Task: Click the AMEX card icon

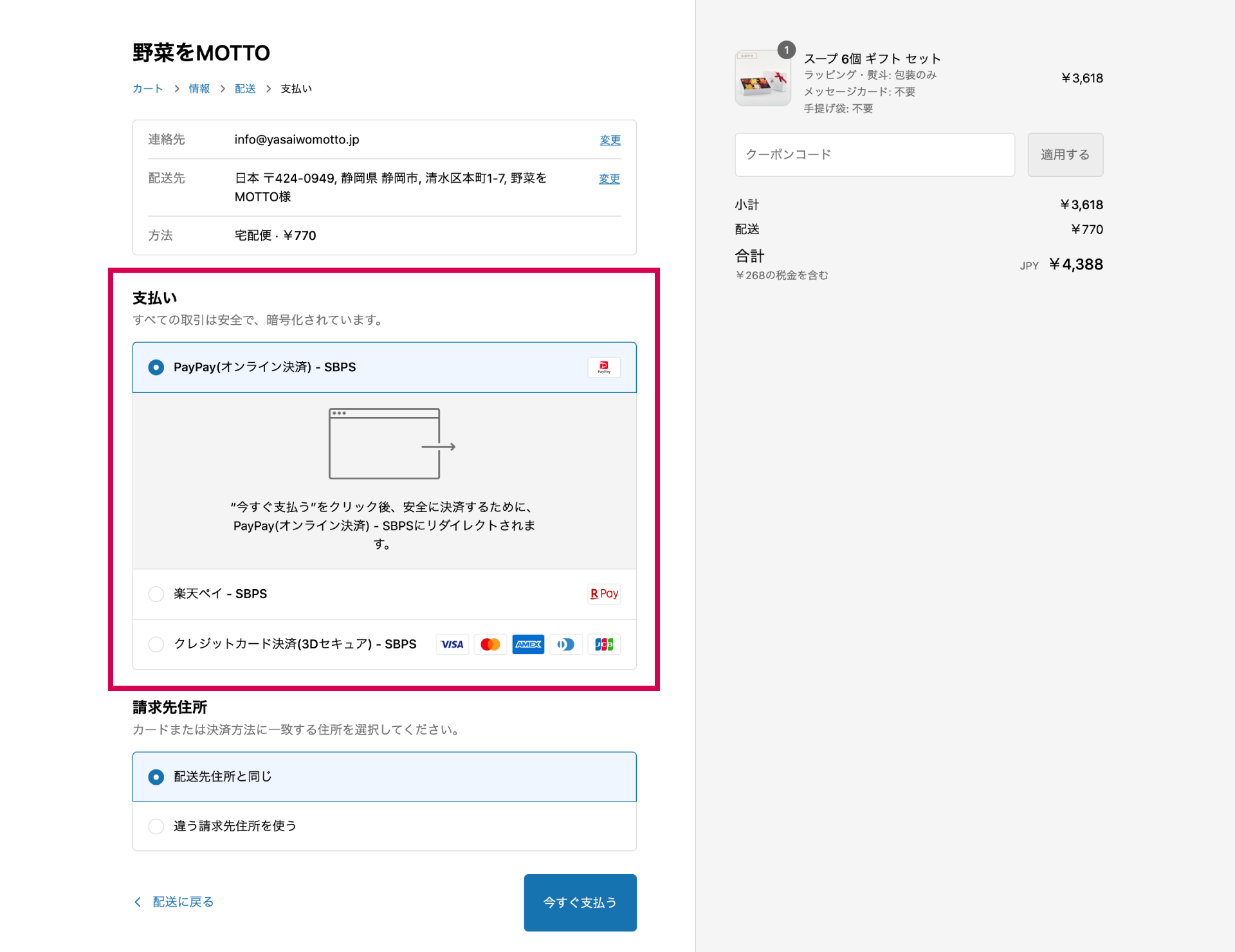Action: (528, 644)
